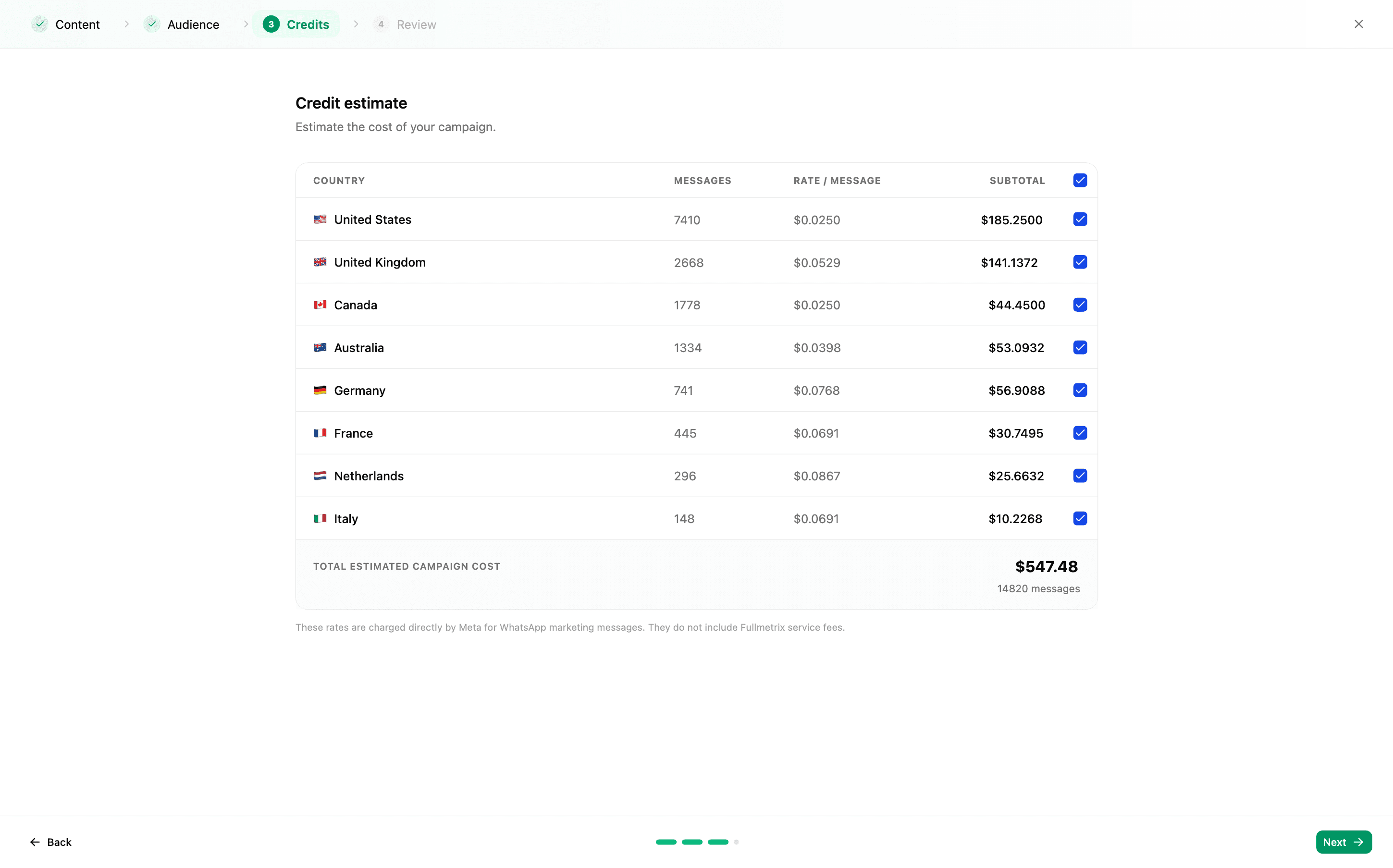This screenshot has width=1393, height=868.
Task: Click the Italy country name
Action: [x=345, y=519]
